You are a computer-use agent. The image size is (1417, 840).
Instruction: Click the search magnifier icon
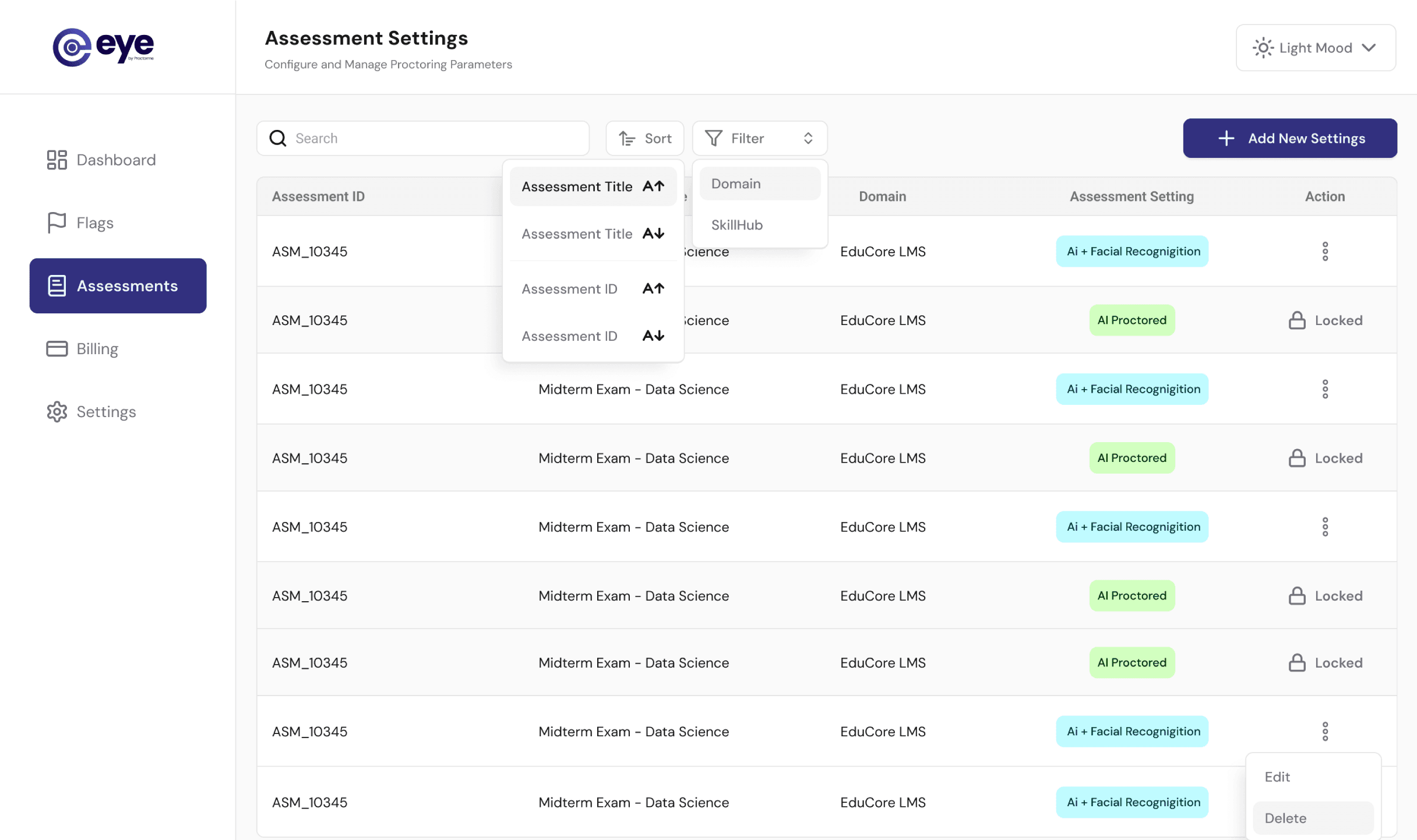278,138
